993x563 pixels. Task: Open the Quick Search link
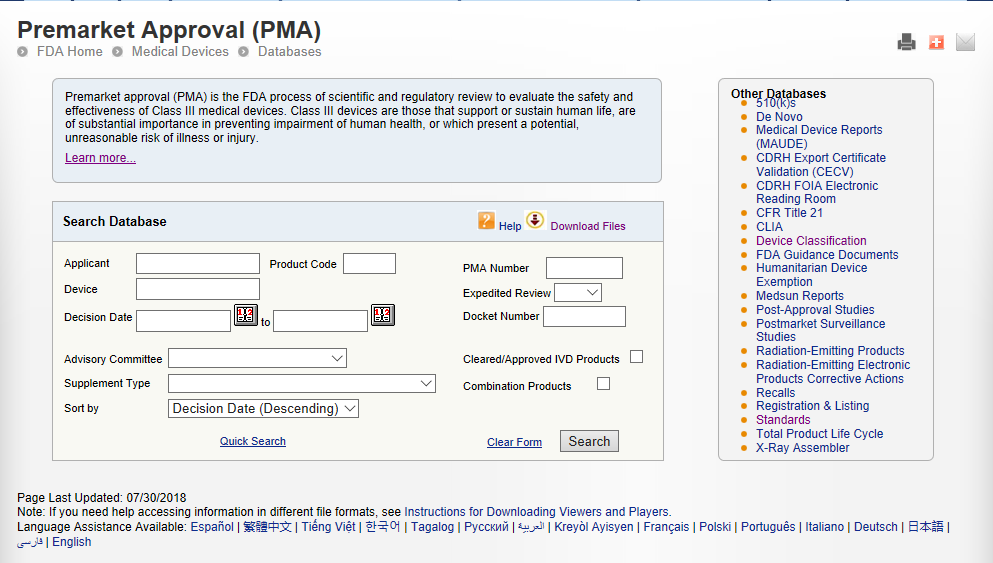tap(253, 441)
